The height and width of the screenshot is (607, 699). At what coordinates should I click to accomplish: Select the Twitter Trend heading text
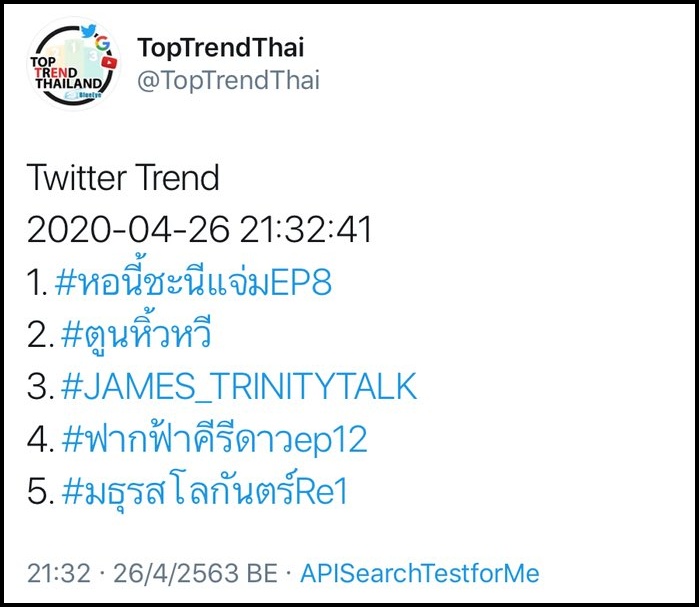click(123, 178)
